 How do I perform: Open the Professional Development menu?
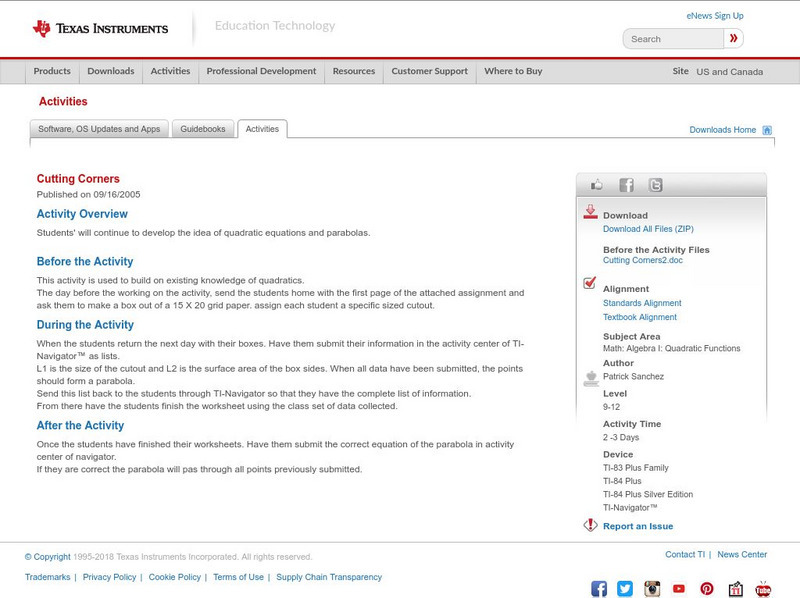click(261, 71)
